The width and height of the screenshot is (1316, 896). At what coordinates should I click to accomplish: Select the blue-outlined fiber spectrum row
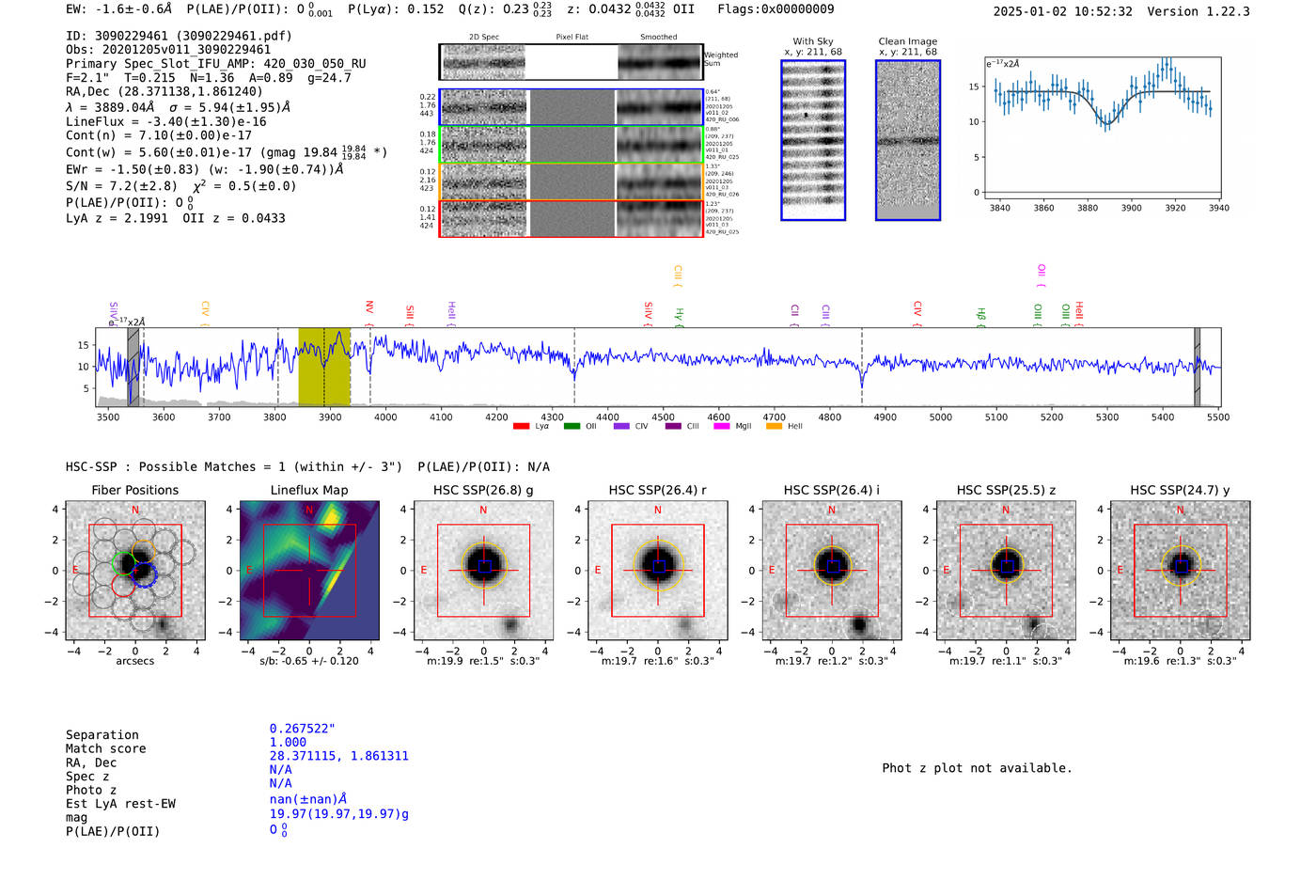[x=572, y=107]
